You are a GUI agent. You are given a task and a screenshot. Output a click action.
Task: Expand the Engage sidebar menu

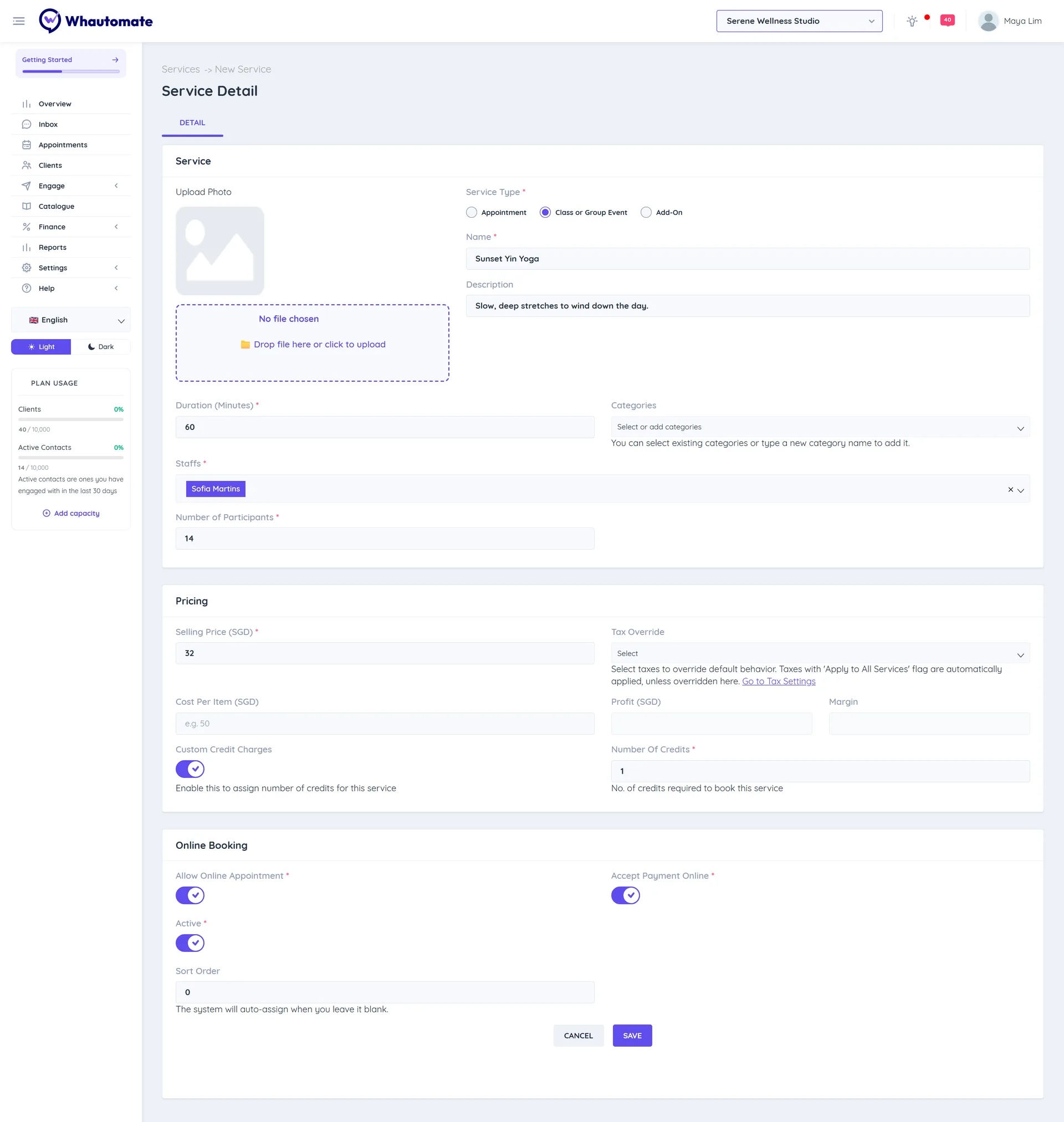71,186
